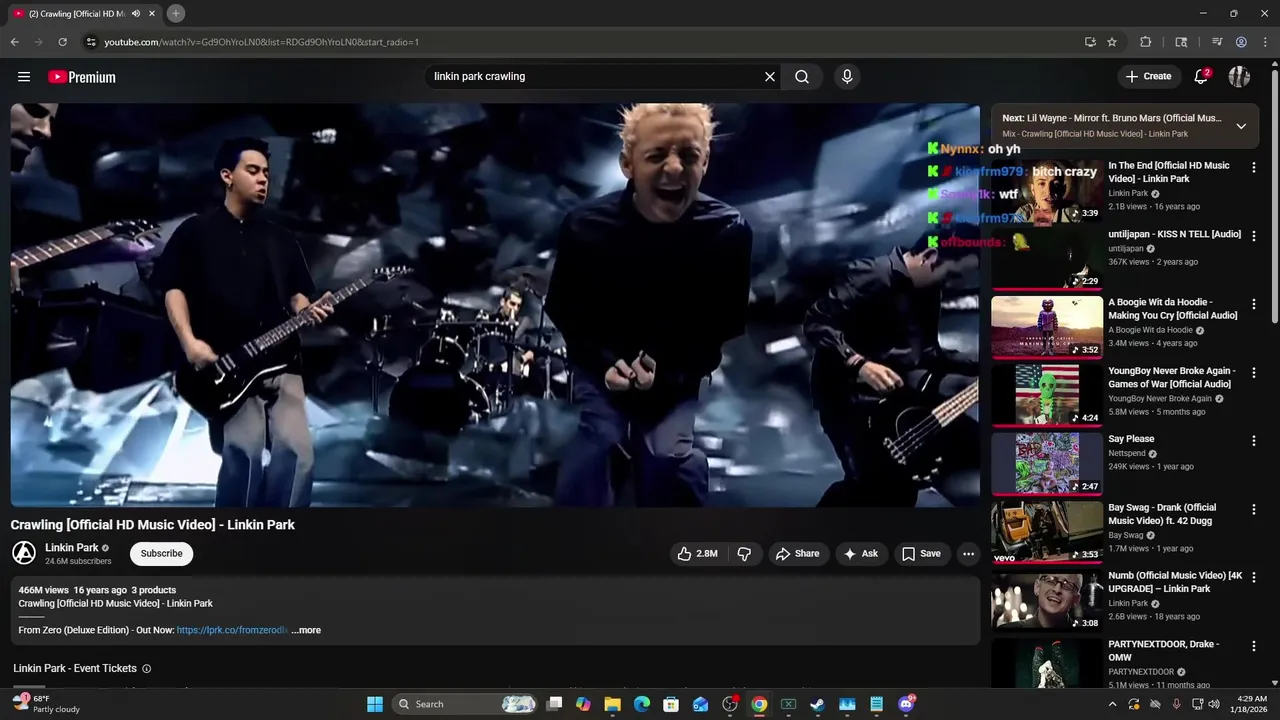The width and height of the screenshot is (1280, 720).
Task: Open YoungBoy Games of War title
Action: click(x=1172, y=377)
